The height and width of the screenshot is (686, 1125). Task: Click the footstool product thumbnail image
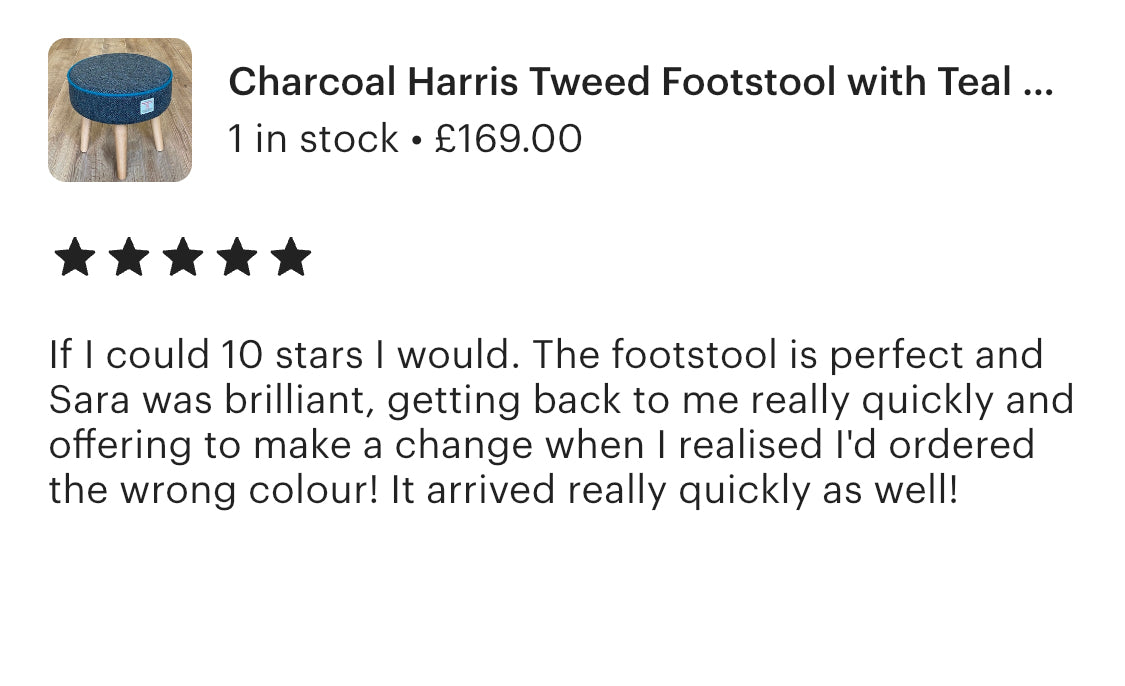[120, 110]
